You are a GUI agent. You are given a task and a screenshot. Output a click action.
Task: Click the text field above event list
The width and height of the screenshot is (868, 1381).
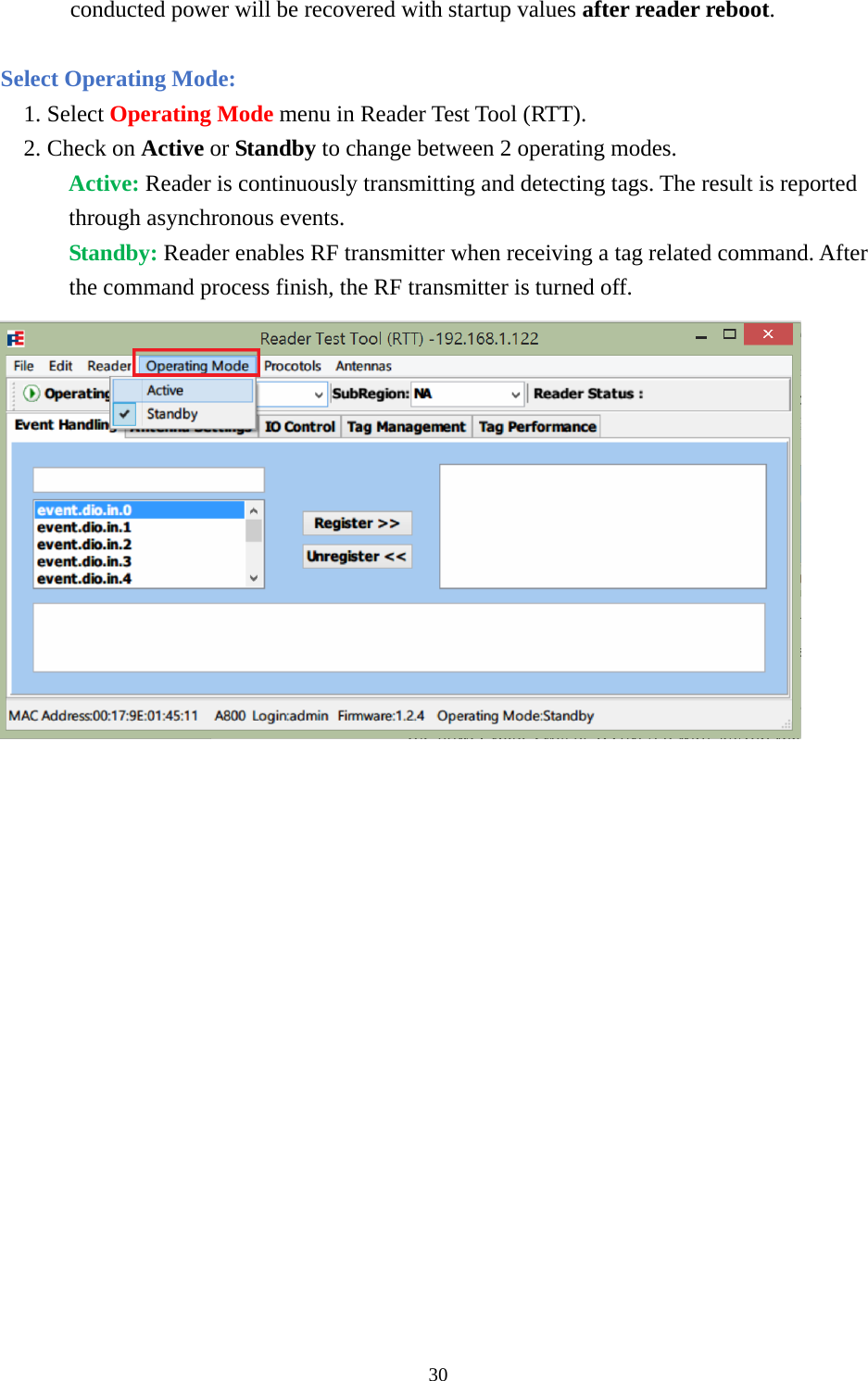click(149, 480)
